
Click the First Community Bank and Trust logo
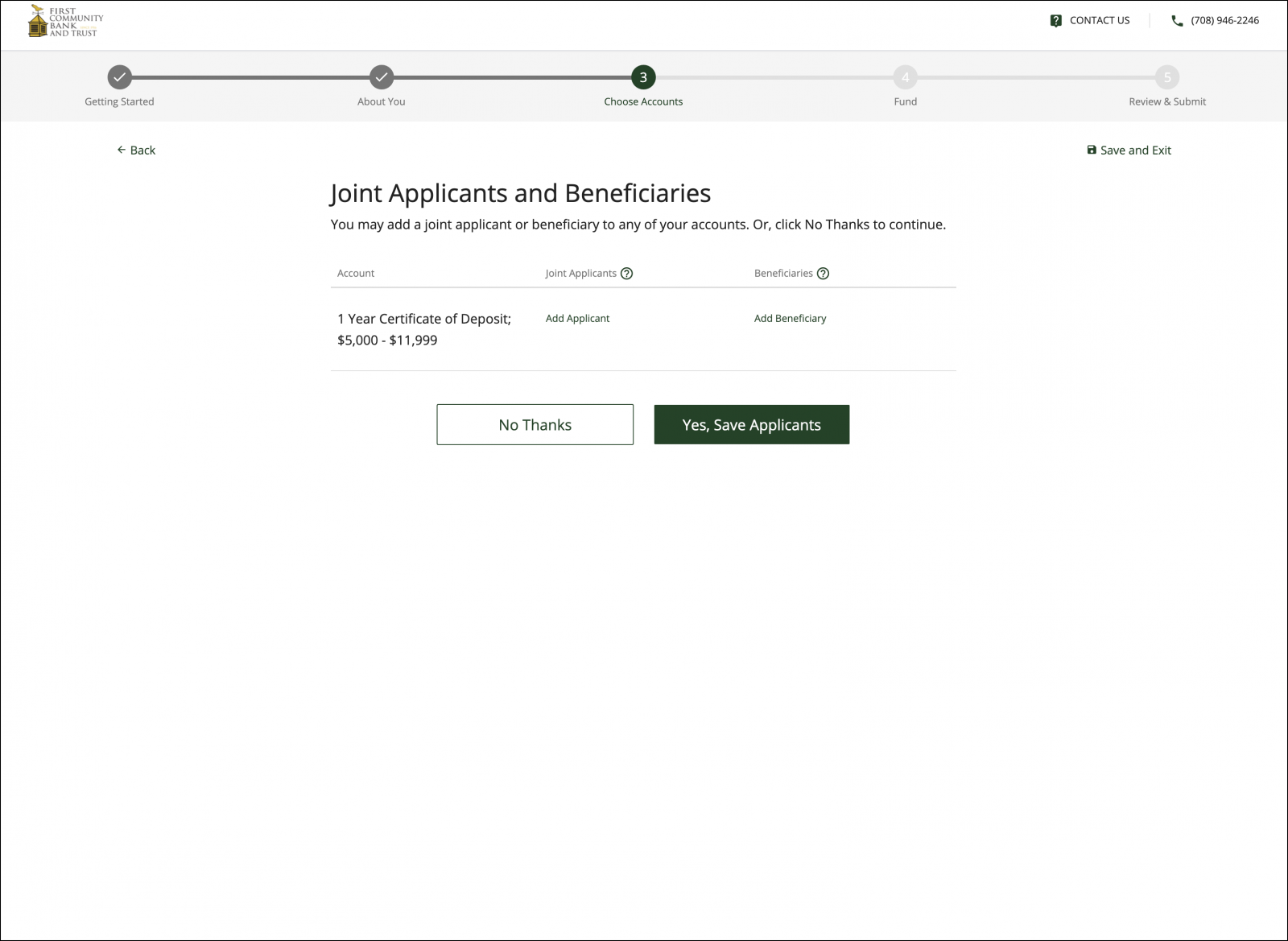point(65,22)
